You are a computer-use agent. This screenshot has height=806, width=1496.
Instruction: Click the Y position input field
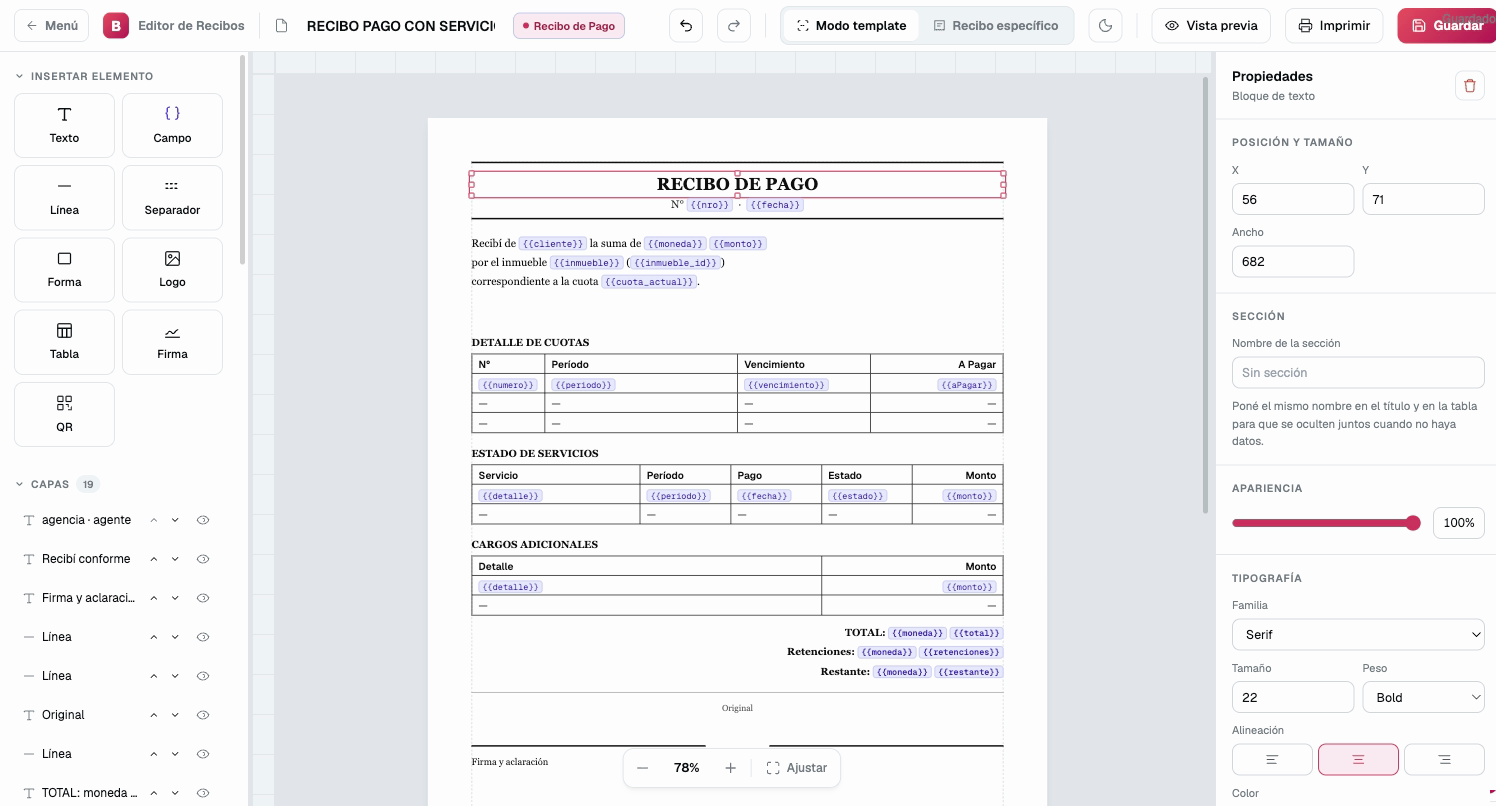coord(1423,199)
